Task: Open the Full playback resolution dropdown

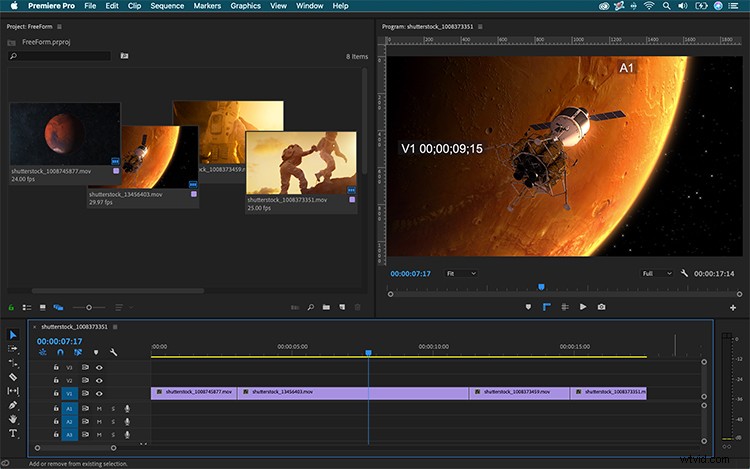Action: point(657,273)
